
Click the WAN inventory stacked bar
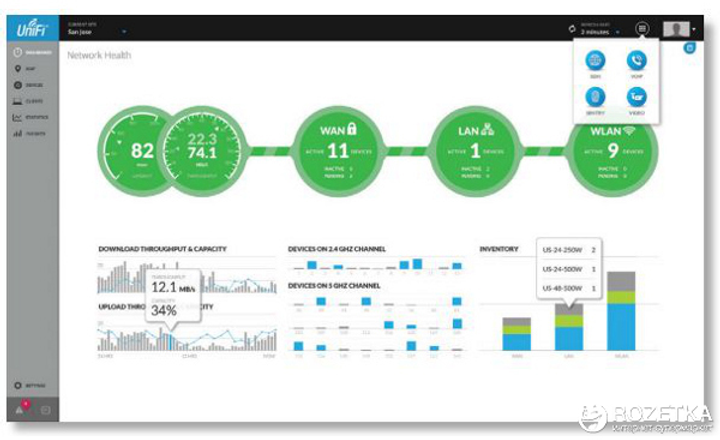pyautogui.click(x=517, y=334)
